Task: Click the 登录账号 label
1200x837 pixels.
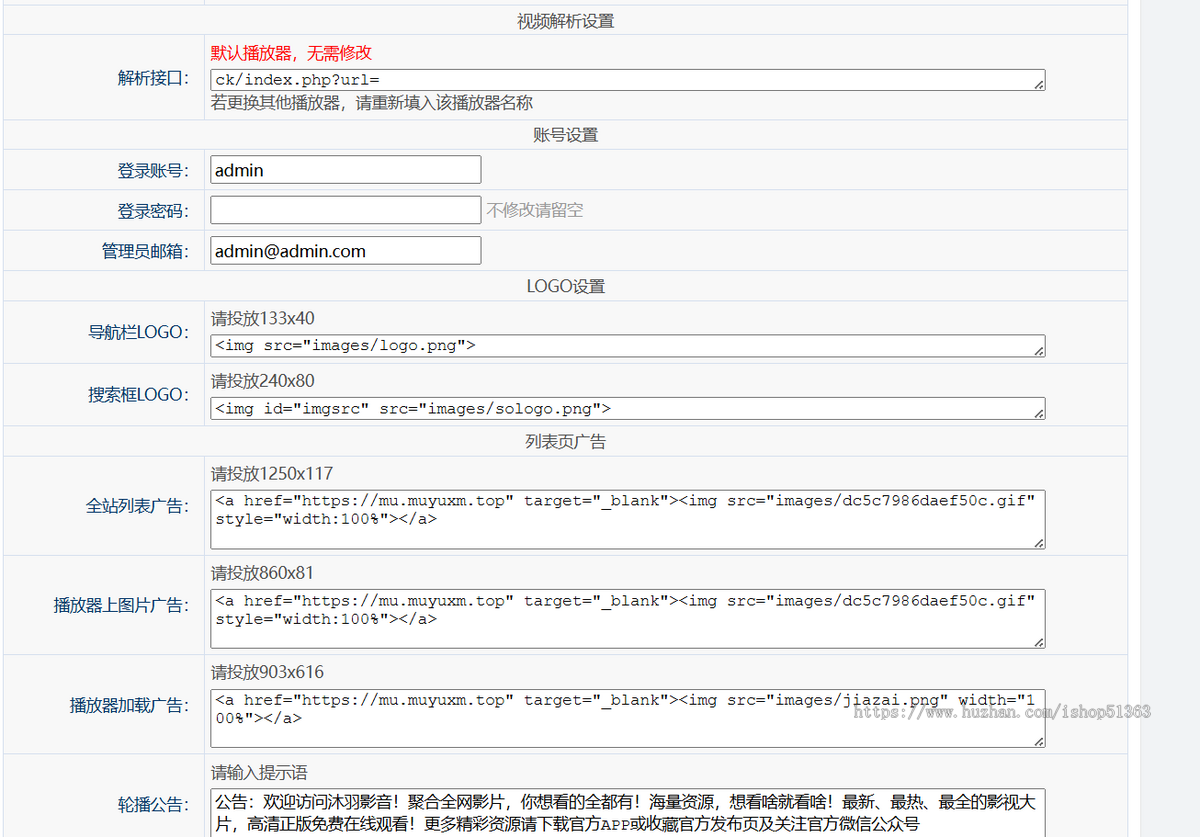Action: [x=153, y=171]
